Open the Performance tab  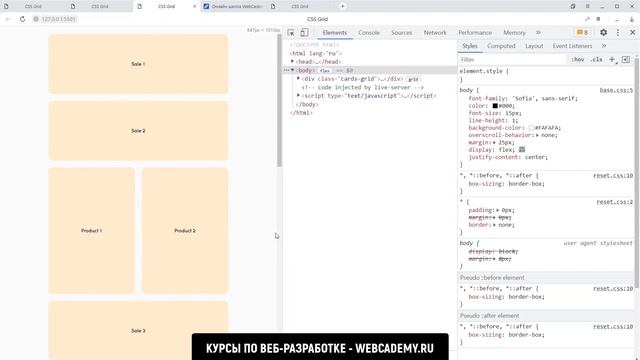tap(475, 33)
